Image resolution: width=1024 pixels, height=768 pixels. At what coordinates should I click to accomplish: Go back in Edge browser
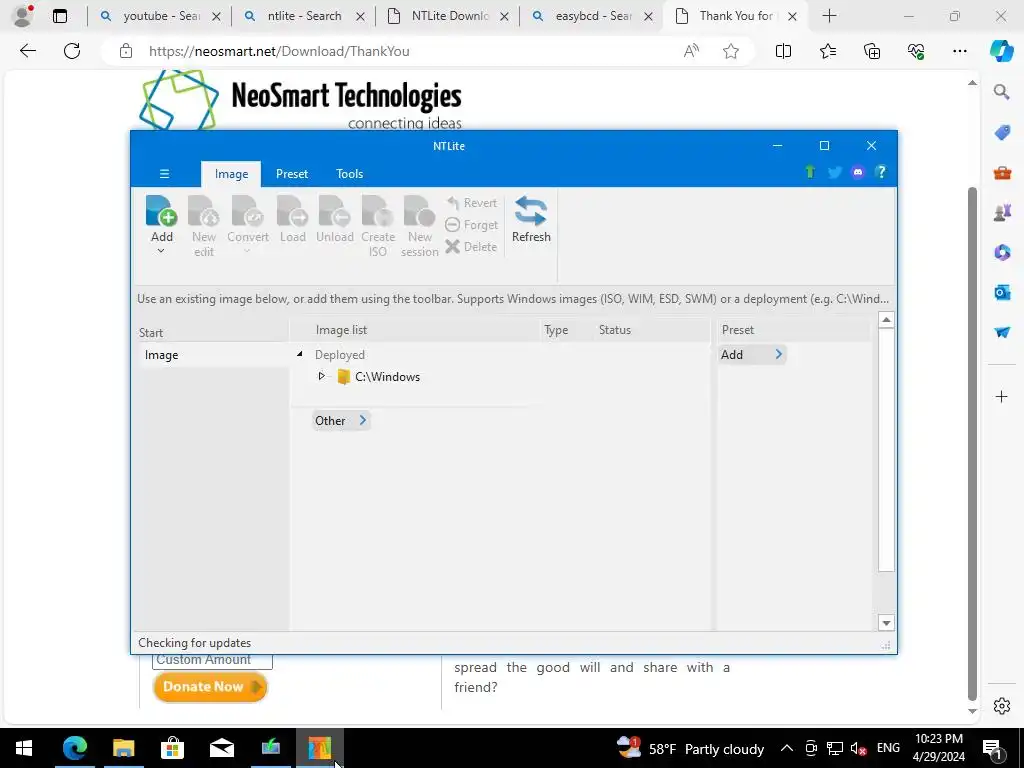coord(28,51)
